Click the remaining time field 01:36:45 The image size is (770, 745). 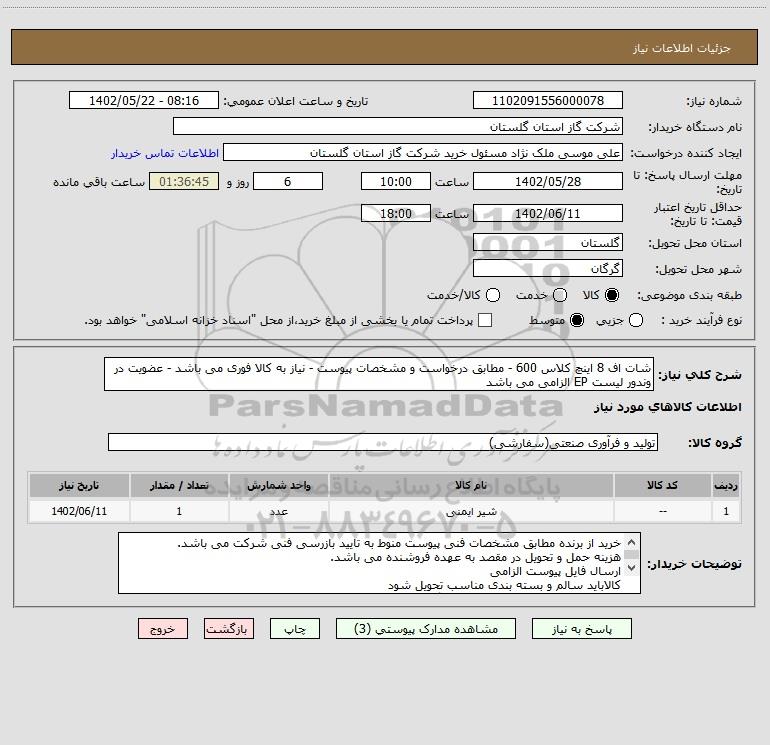(184, 181)
